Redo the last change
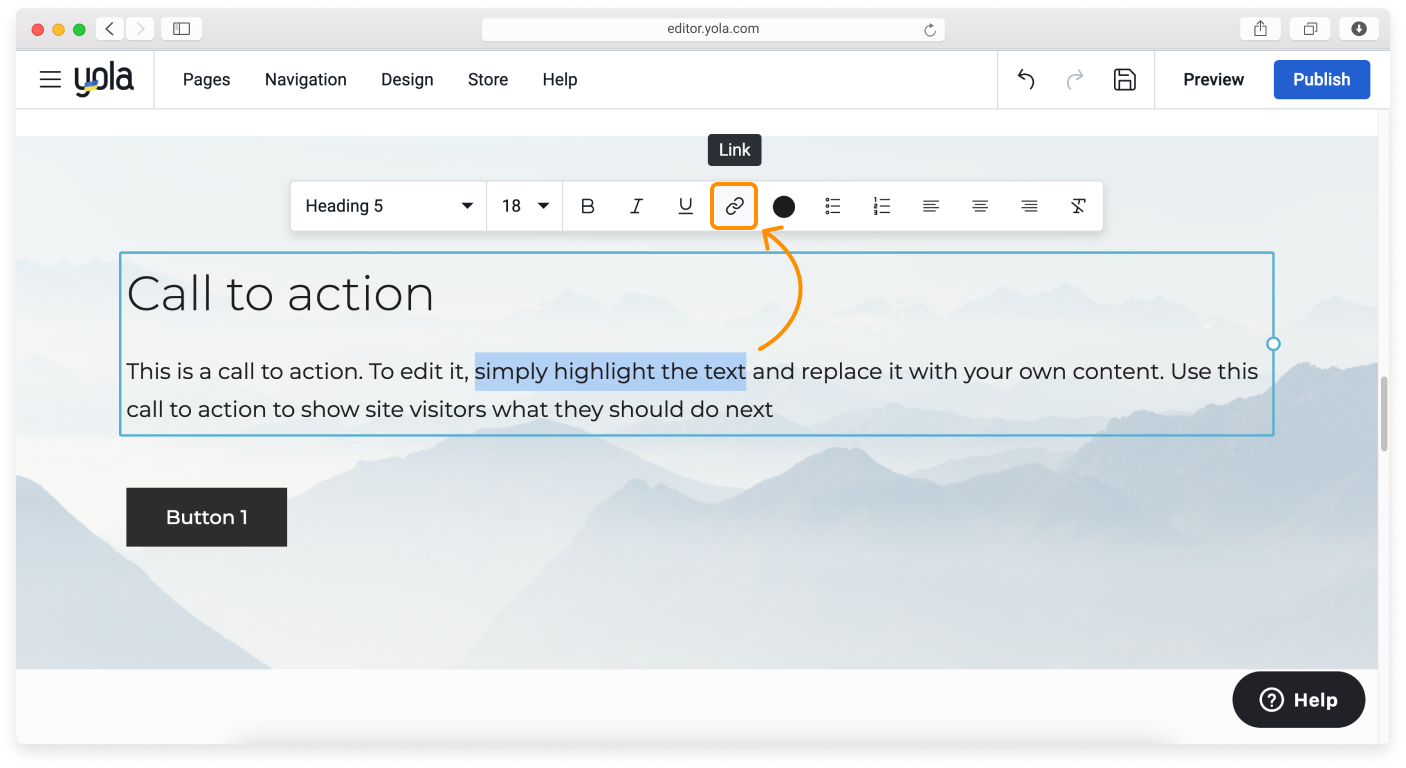This screenshot has height=768, width=1406. tap(1075, 79)
